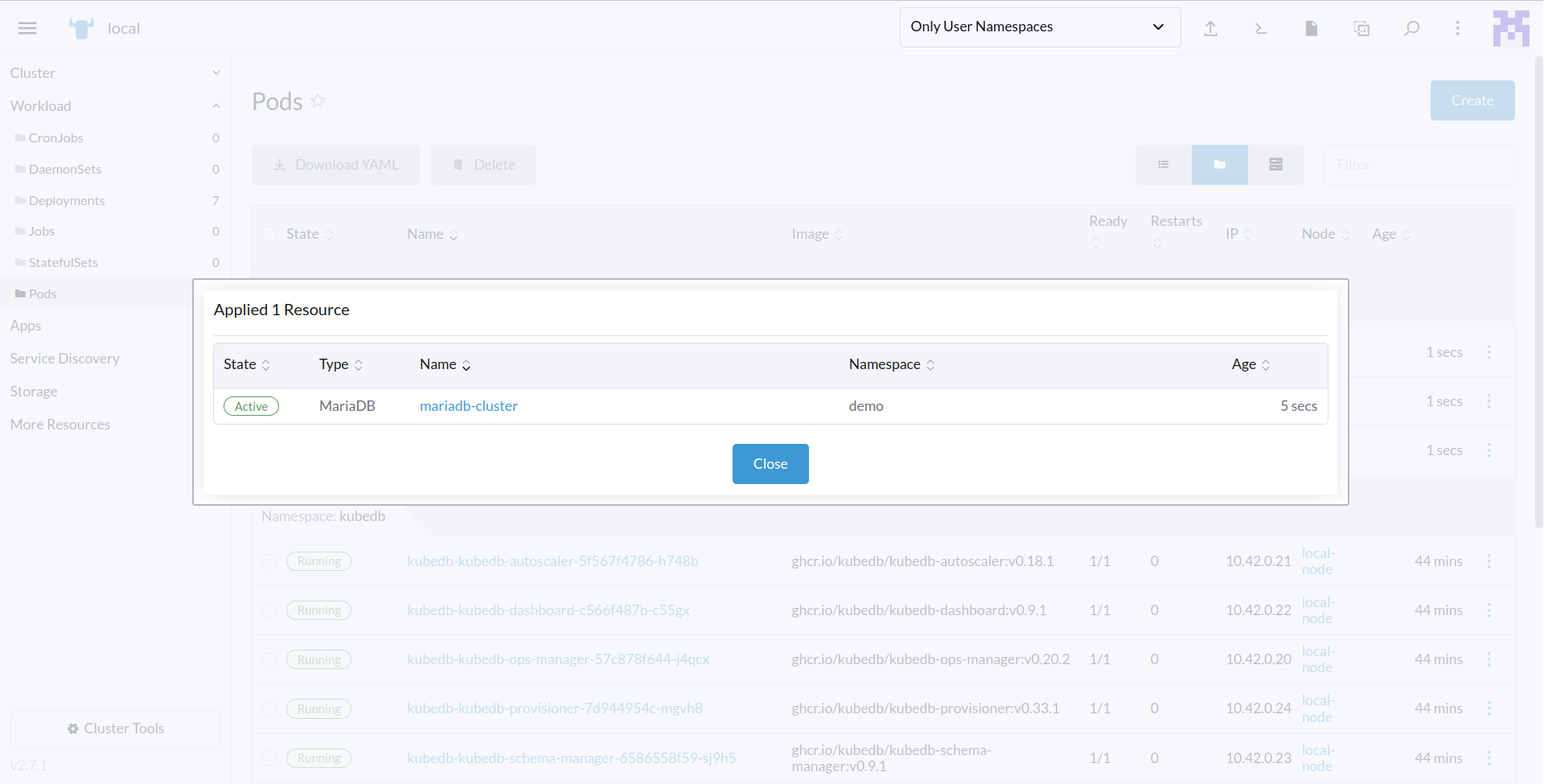Favorite the Pods page with star
Screen dimensions: 1544x784
coord(318,101)
